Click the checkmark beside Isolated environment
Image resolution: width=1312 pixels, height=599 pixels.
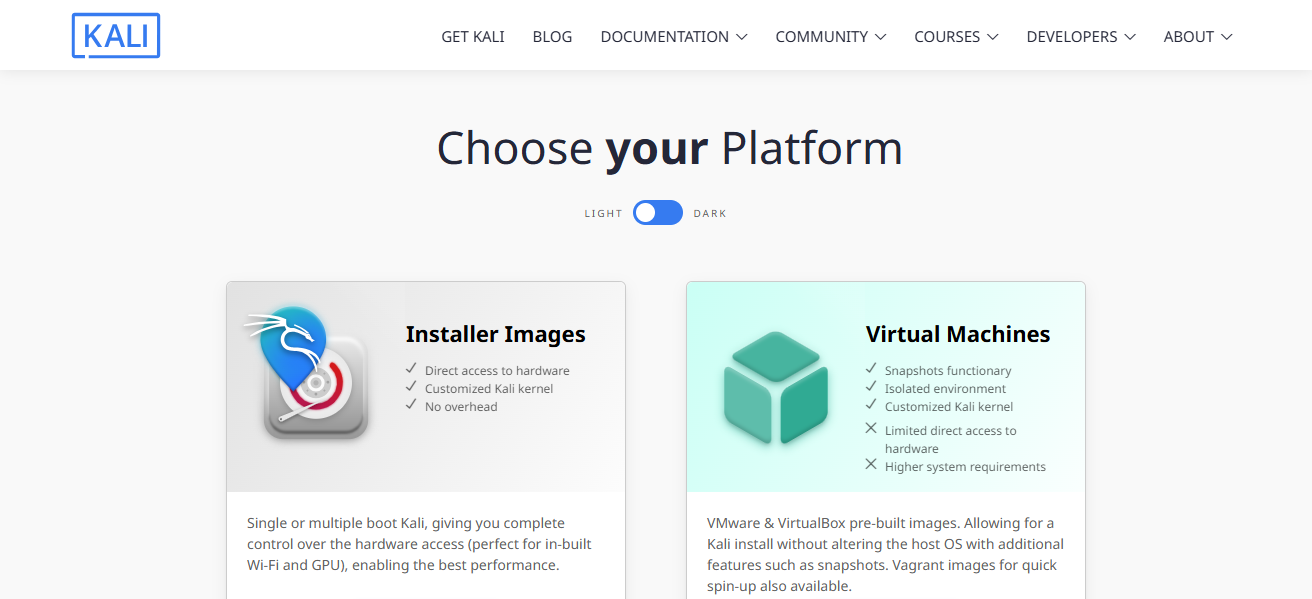pyautogui.click(x=871, y=387)
